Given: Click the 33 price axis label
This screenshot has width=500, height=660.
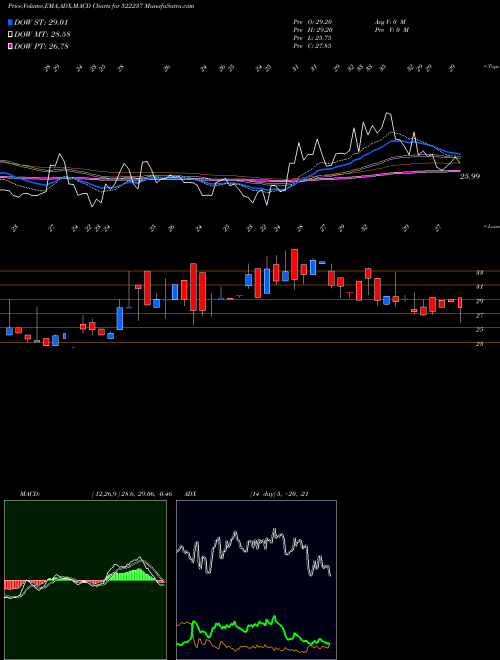Looking at the screenshot, I should coord(479,273).
